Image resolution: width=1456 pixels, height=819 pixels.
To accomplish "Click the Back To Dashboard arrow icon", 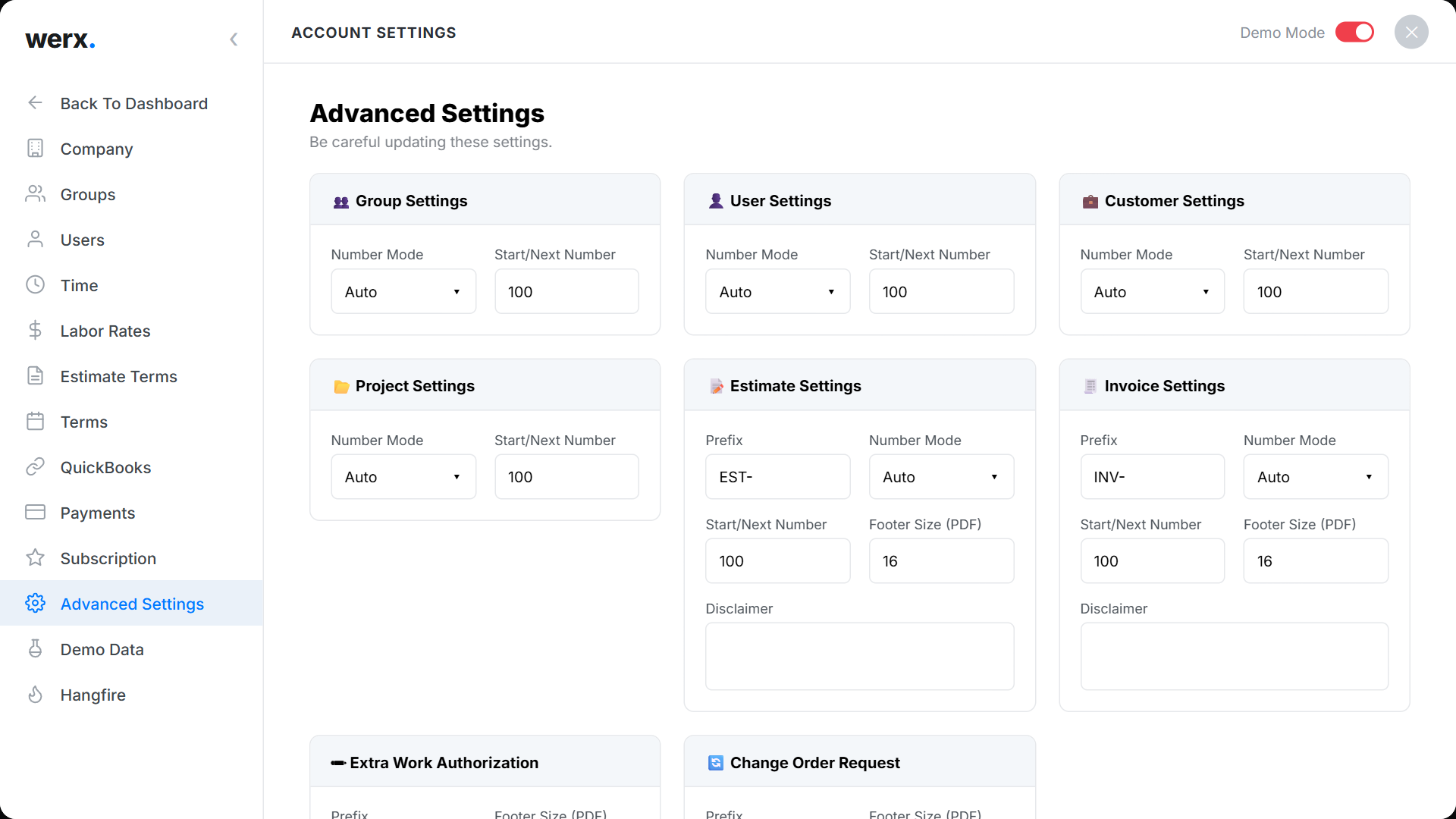I will [35, 103].
